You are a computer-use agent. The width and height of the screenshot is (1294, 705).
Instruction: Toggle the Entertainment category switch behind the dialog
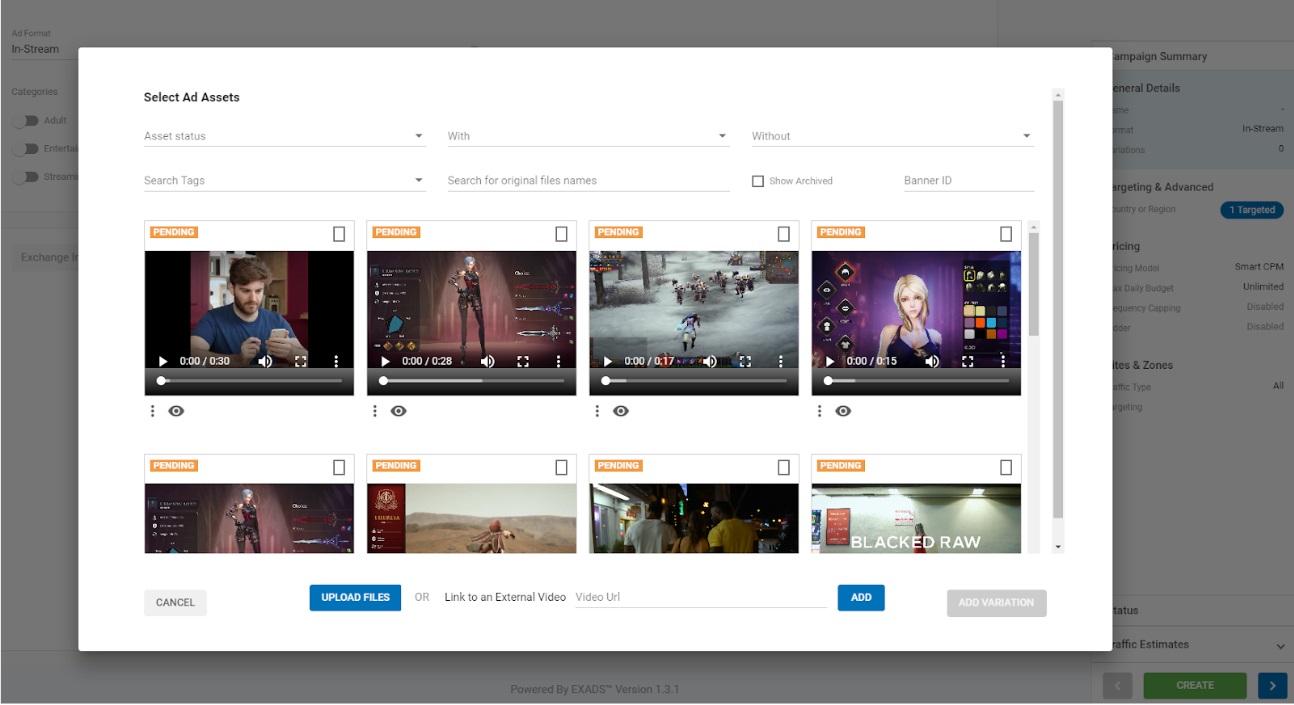26,149
